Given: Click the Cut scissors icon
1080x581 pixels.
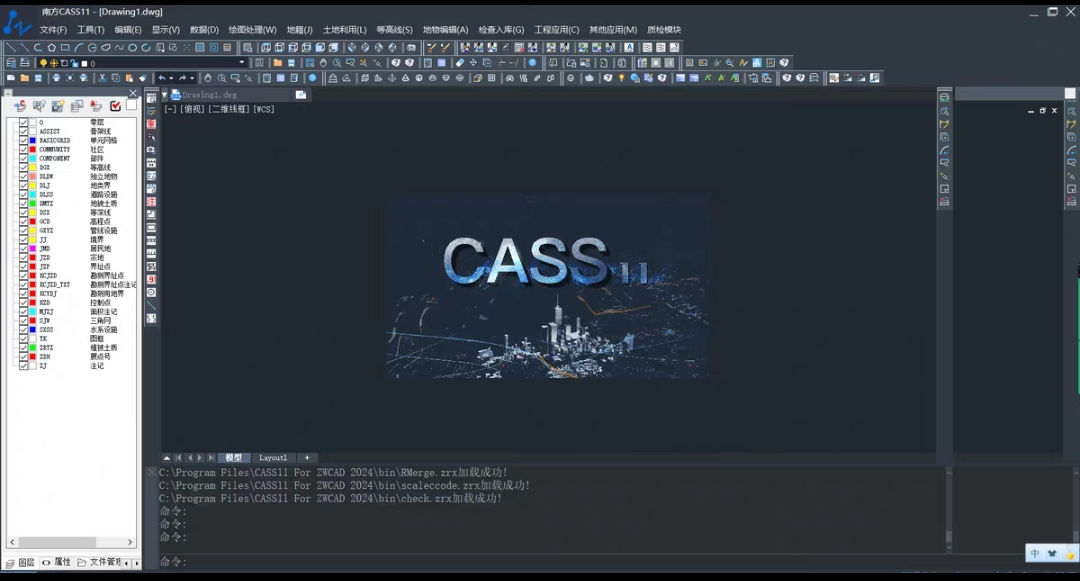Looking at the screenshot, I should click(102, 78).
